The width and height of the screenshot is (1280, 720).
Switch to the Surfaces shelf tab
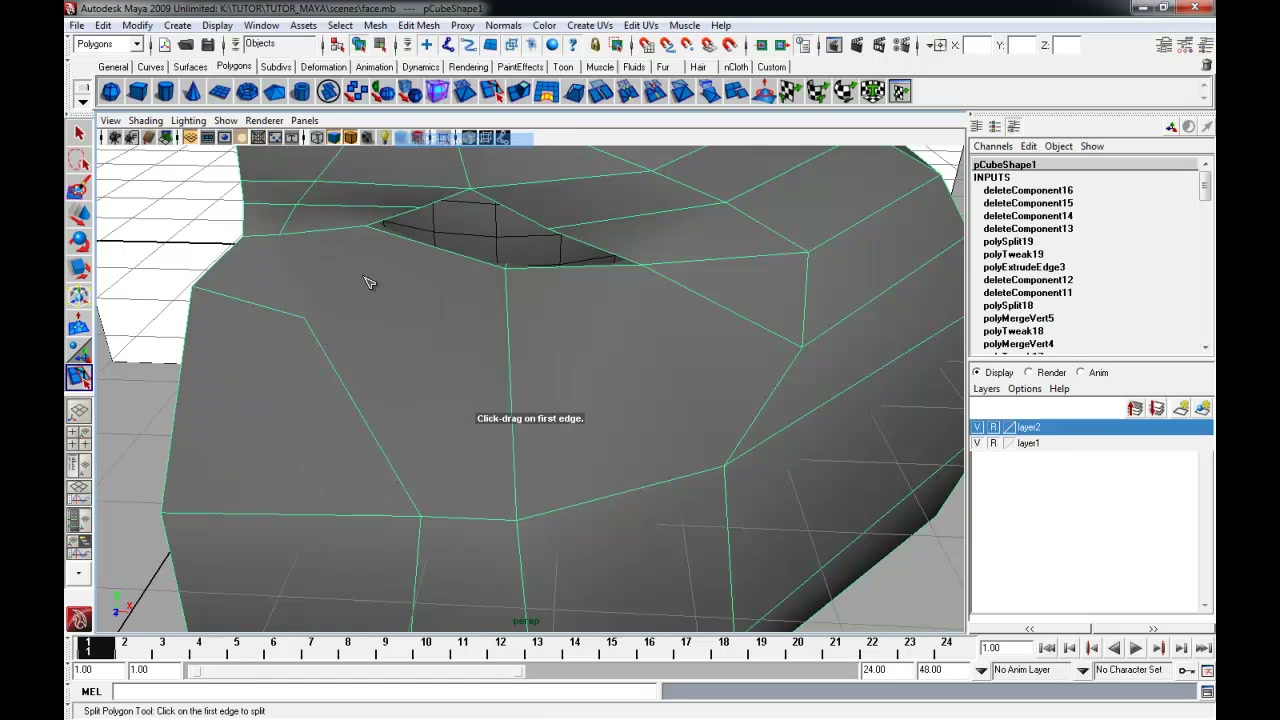(190, 67)
